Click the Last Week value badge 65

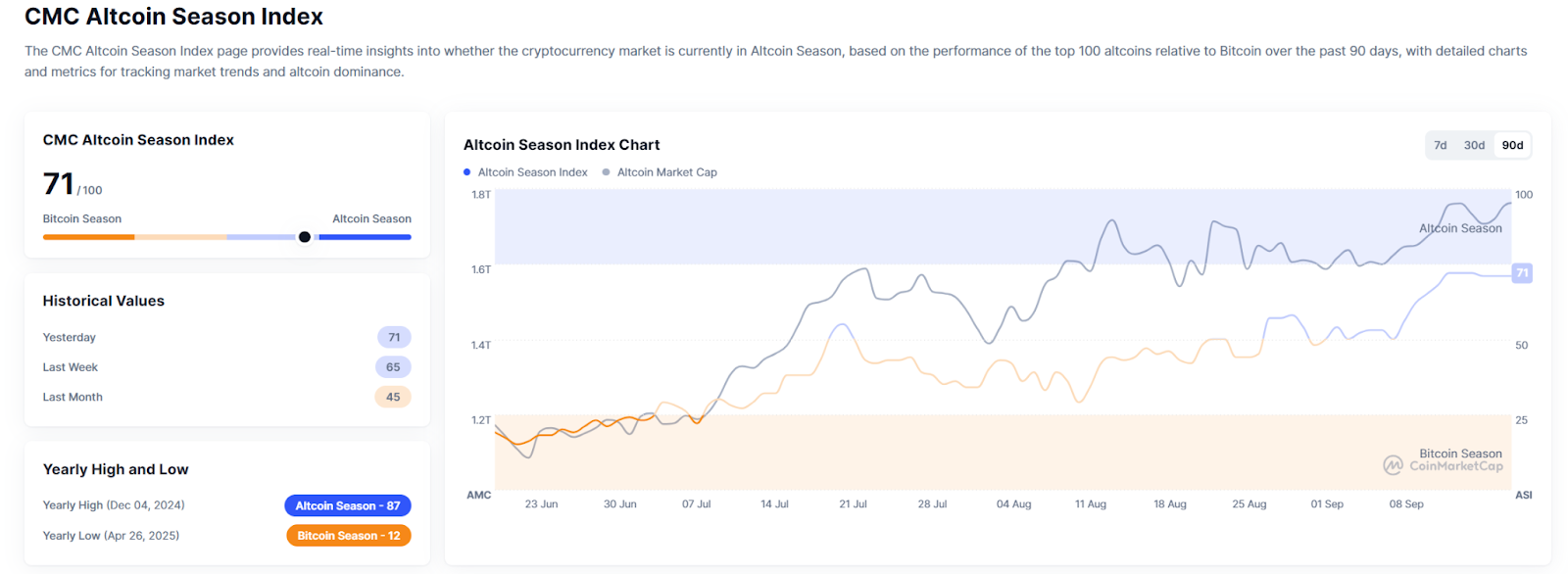(393, 367)
